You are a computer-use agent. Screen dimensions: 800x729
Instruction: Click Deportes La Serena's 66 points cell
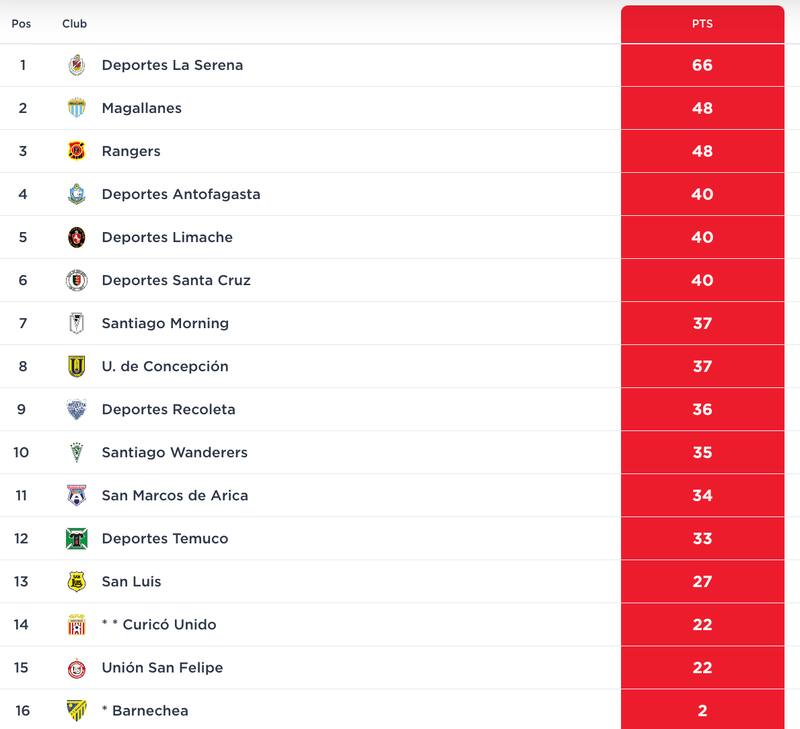pyautogui.click(x=702, y=65)
